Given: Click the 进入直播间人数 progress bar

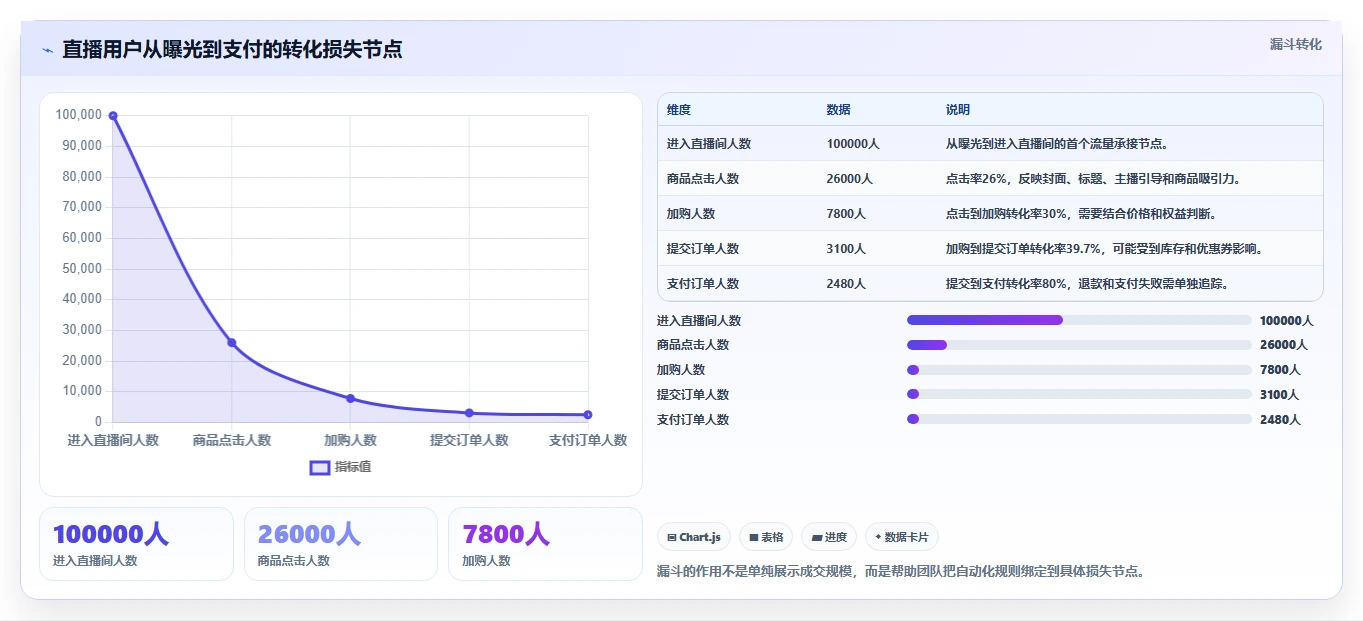Looking at the screenshot, I should coord(1079,320).
